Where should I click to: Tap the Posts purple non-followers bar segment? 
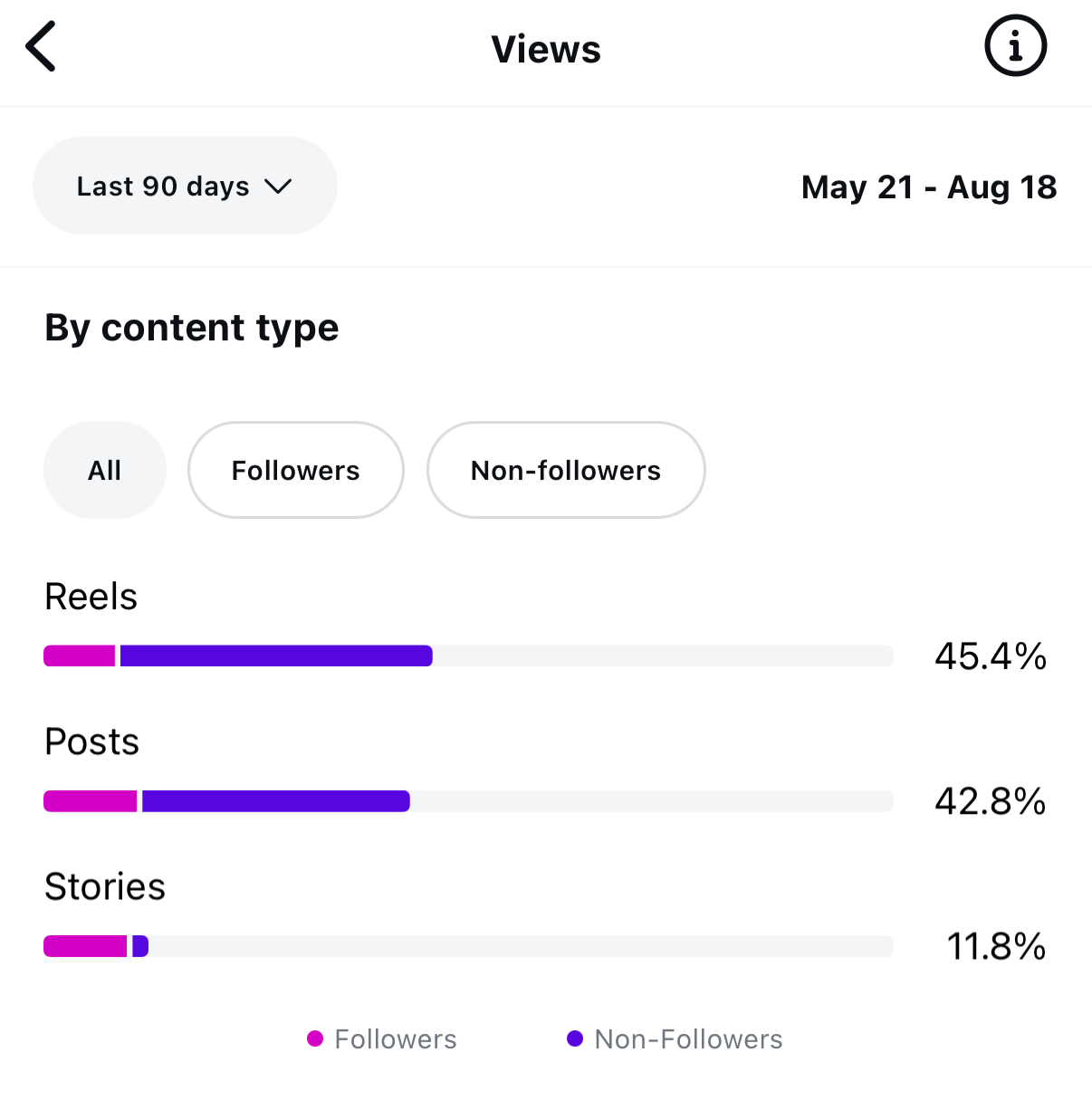pyautogui.click(x=276, y=801)
